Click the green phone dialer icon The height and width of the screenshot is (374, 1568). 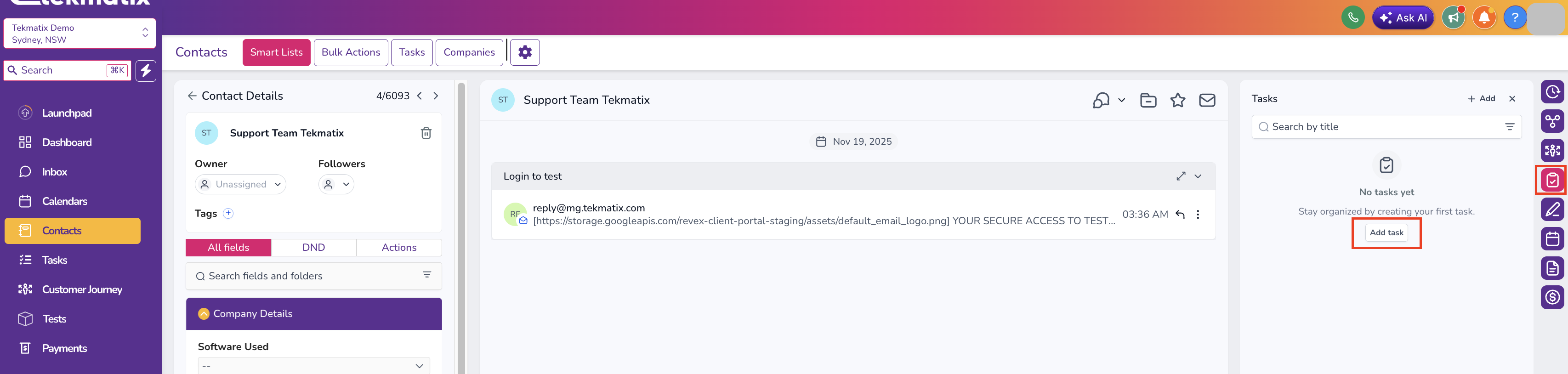1352,17
